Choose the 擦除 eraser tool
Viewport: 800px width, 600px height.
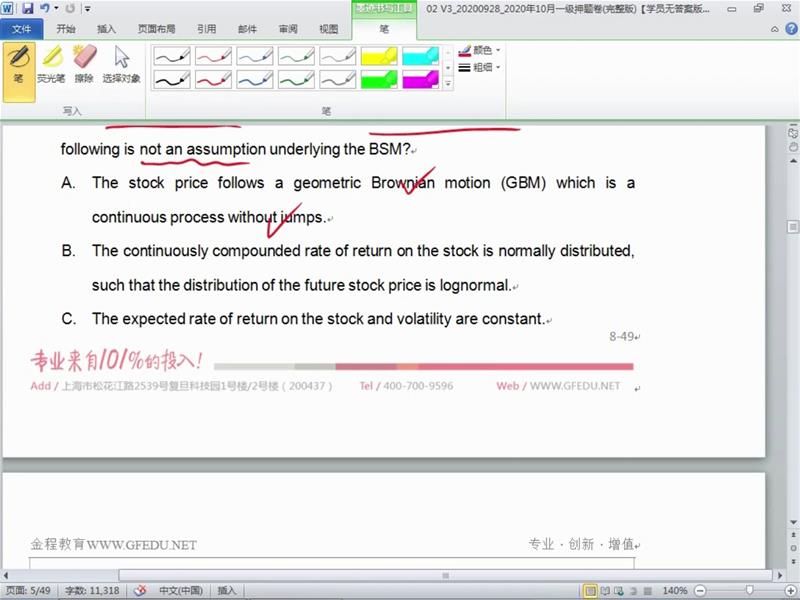tap(84, 64)
